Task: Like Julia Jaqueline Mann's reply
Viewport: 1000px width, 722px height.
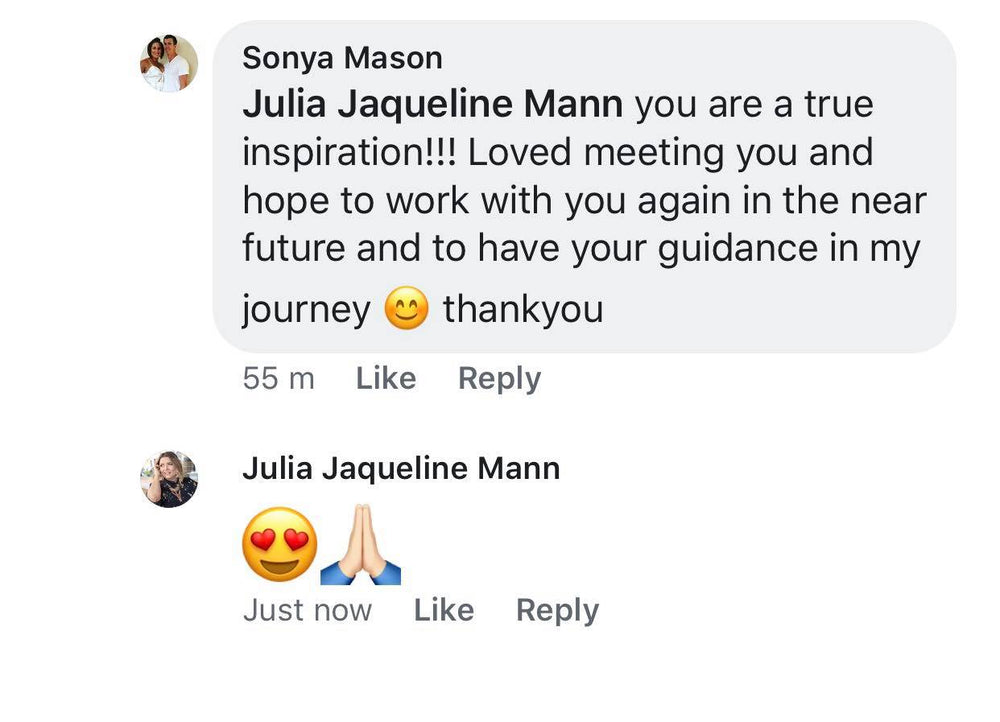Action: tap(444, 610)
